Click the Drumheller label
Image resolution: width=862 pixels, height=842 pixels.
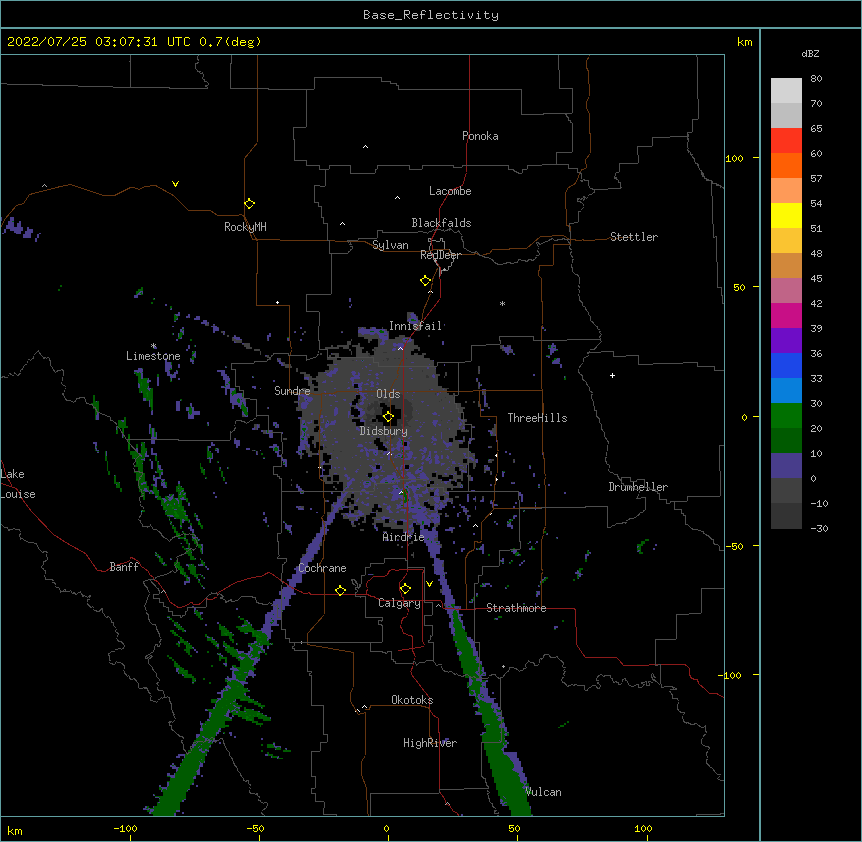[638, 487]
